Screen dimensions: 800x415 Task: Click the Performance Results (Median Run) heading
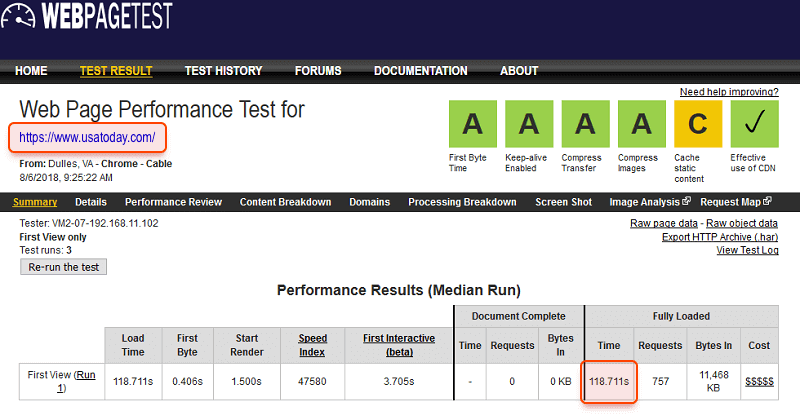click(398, 290)
